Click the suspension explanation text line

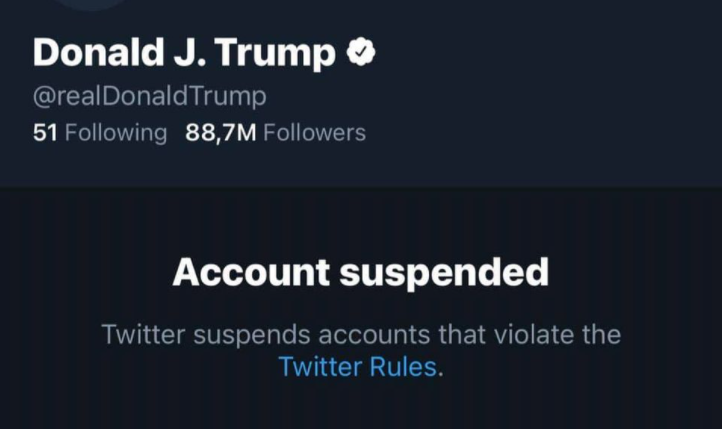[x=361, y=333]
